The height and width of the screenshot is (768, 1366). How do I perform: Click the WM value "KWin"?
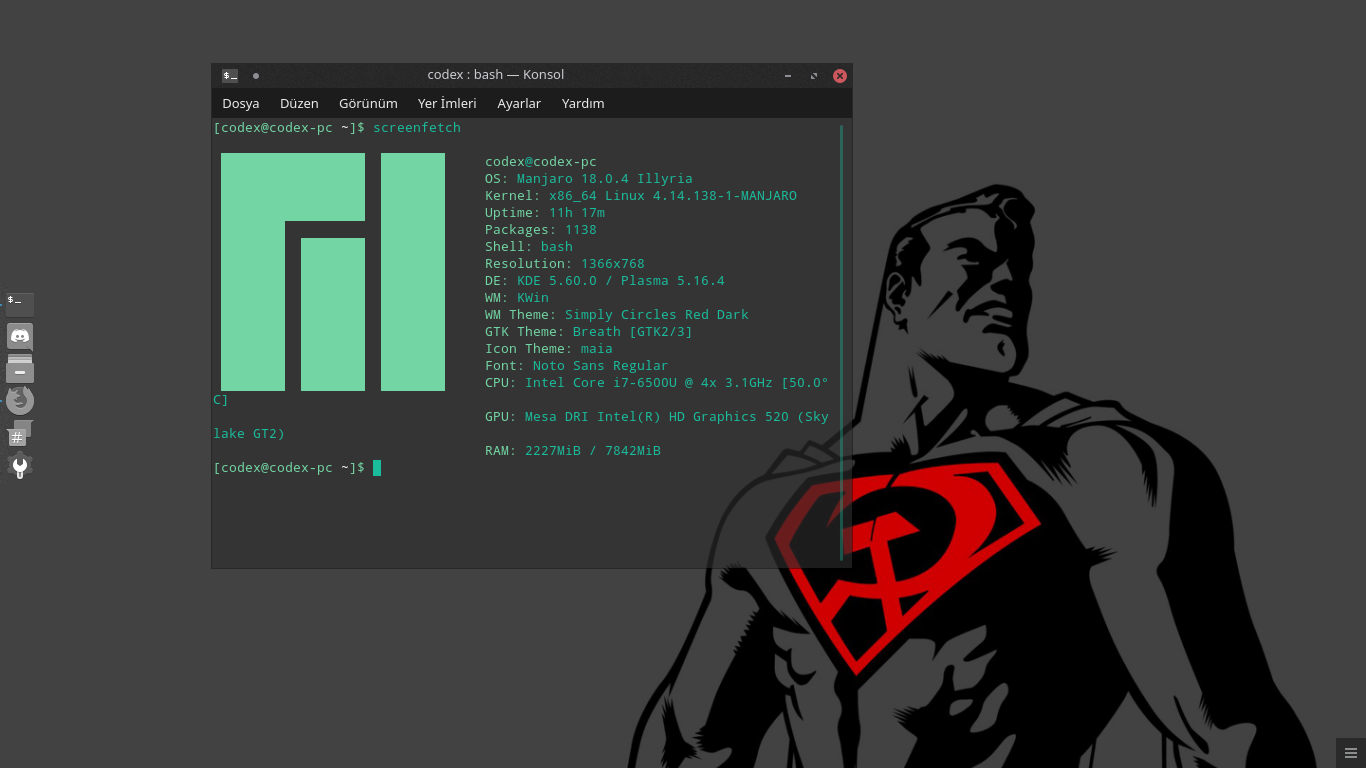tap(533, 298)
